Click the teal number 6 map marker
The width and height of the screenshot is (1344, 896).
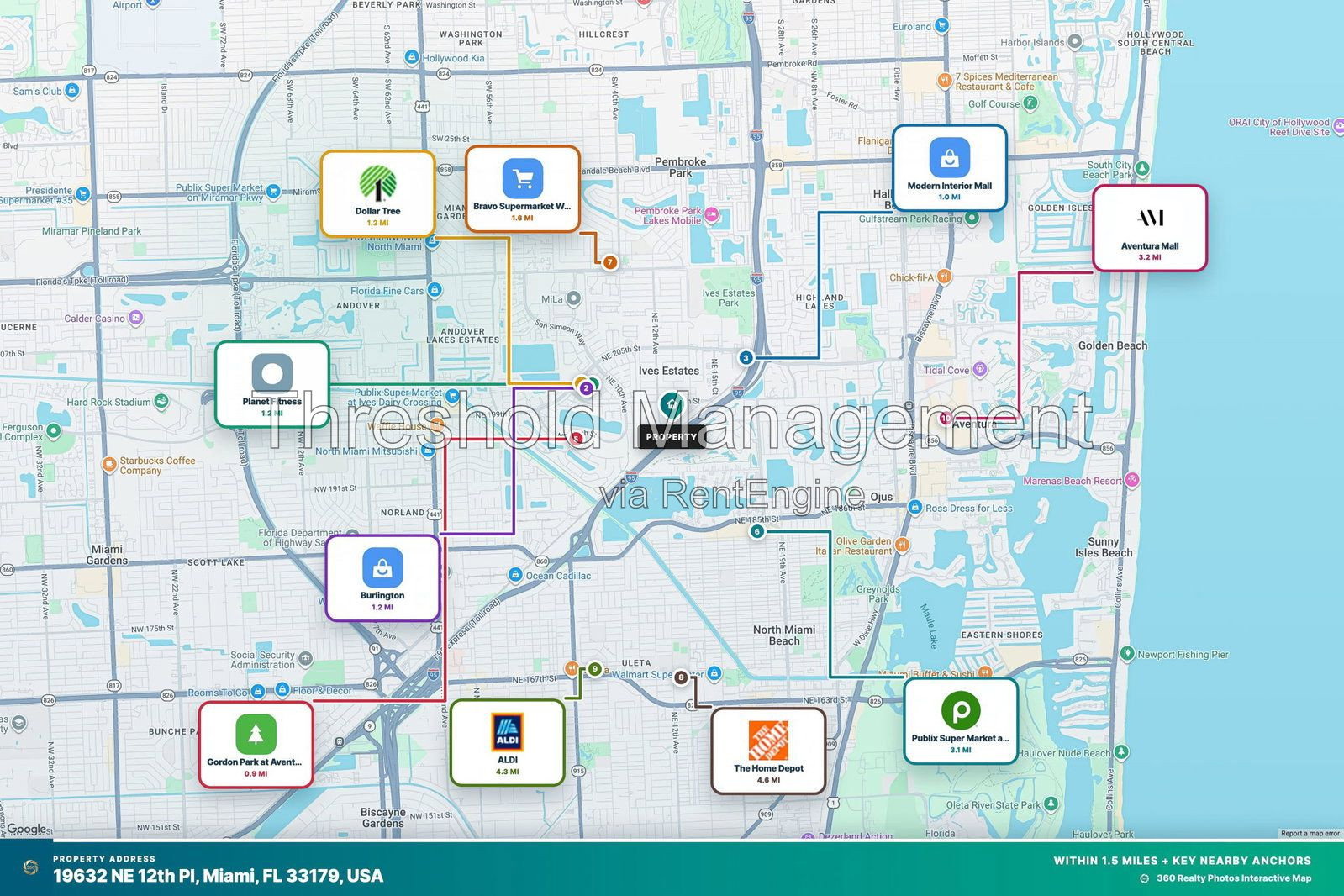pos(757,531)
